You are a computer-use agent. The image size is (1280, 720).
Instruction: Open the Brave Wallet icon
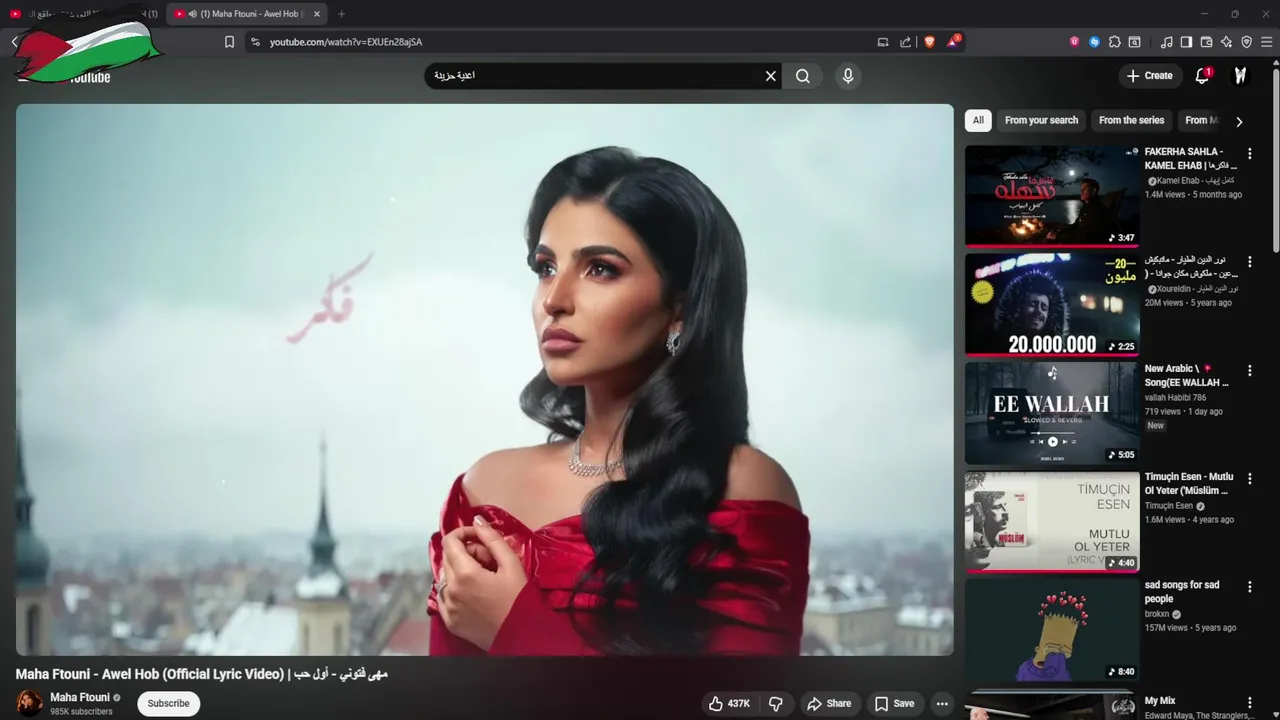click(1206, 42)
